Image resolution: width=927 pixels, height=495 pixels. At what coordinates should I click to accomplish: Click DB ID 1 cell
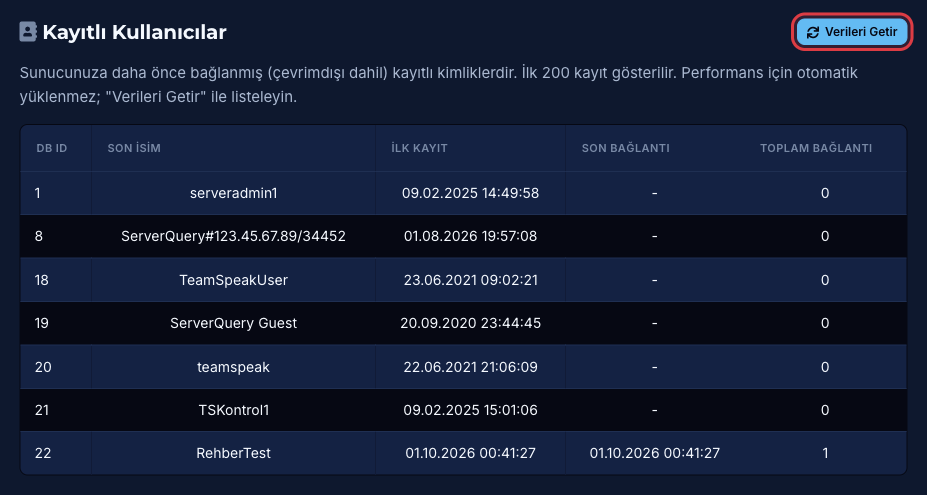pos(56,193)
